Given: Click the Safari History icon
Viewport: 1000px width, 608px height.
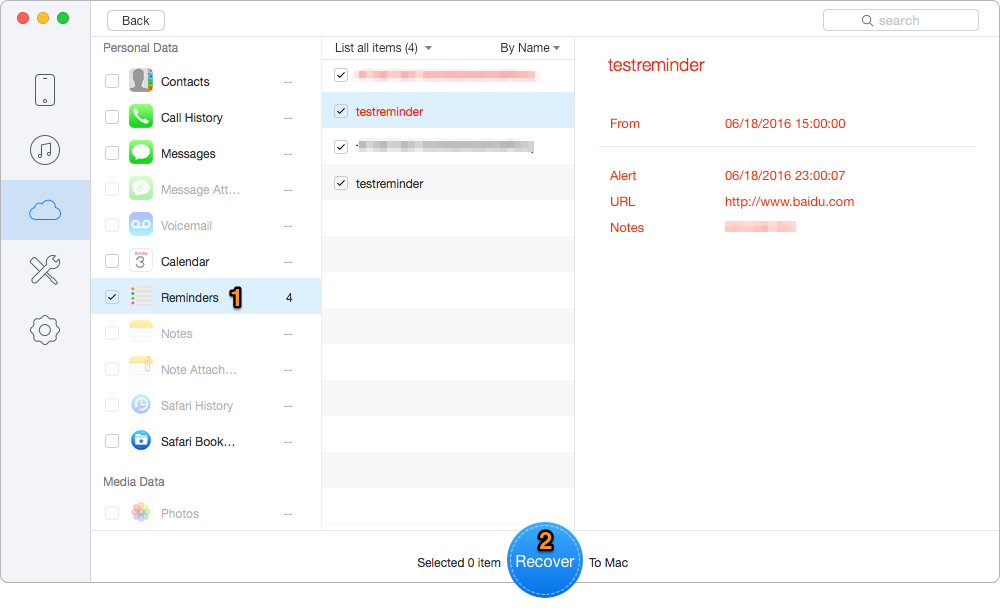Looking at the screenshot, I should pos(141,405).
